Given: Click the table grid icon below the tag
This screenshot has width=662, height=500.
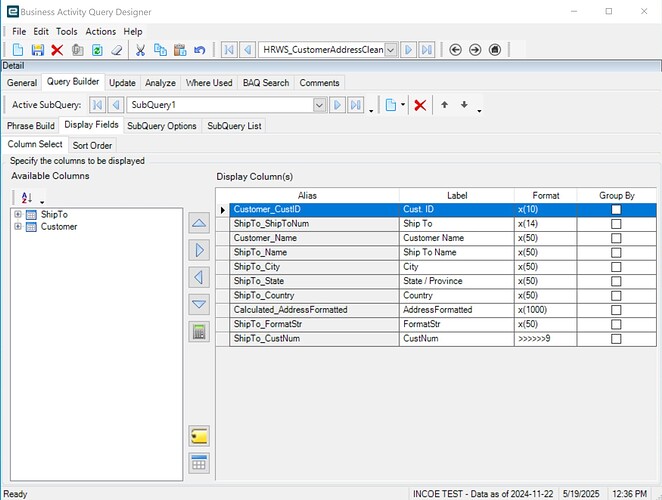Looking at the screenshot, I should [199, 463].
